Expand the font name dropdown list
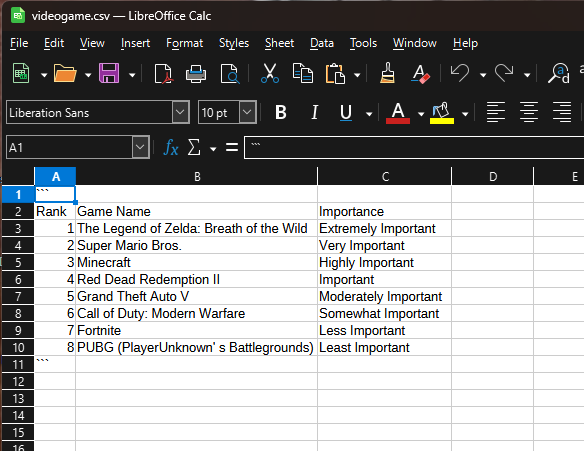 [180, 112]
